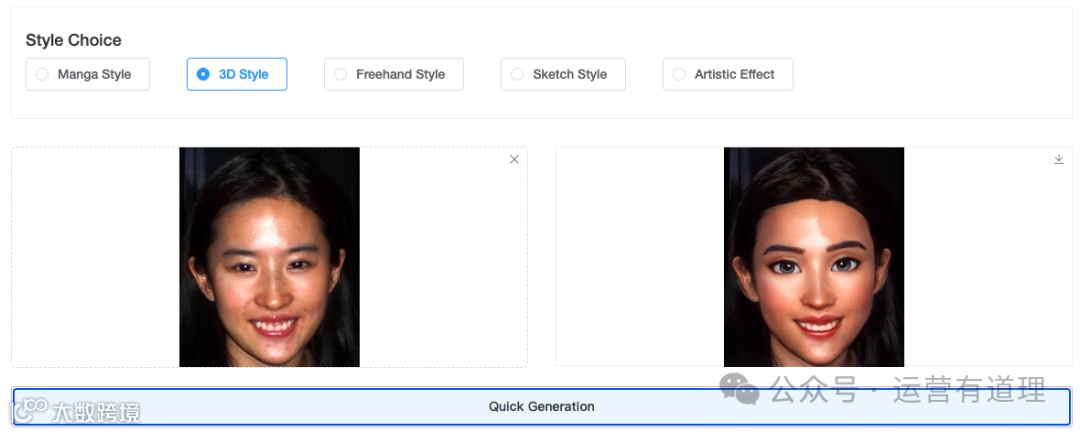Click the WeChat logo watermark icon
The width and height of the screenshot is (1080, 432).
[x=741, y=389]
